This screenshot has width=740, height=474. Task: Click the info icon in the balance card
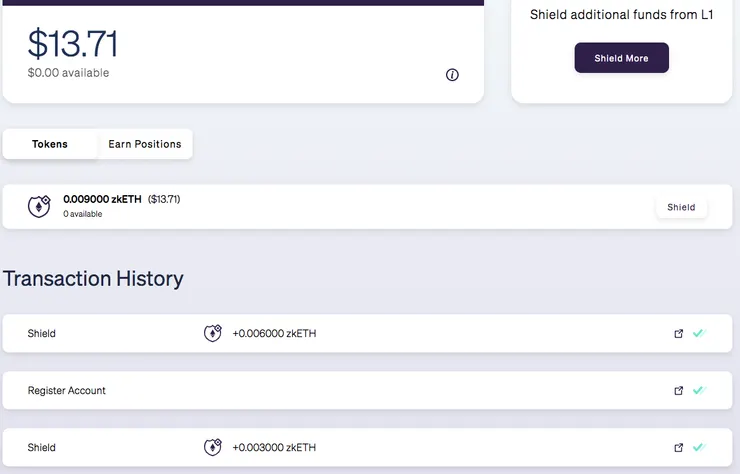tap(452, 75)
